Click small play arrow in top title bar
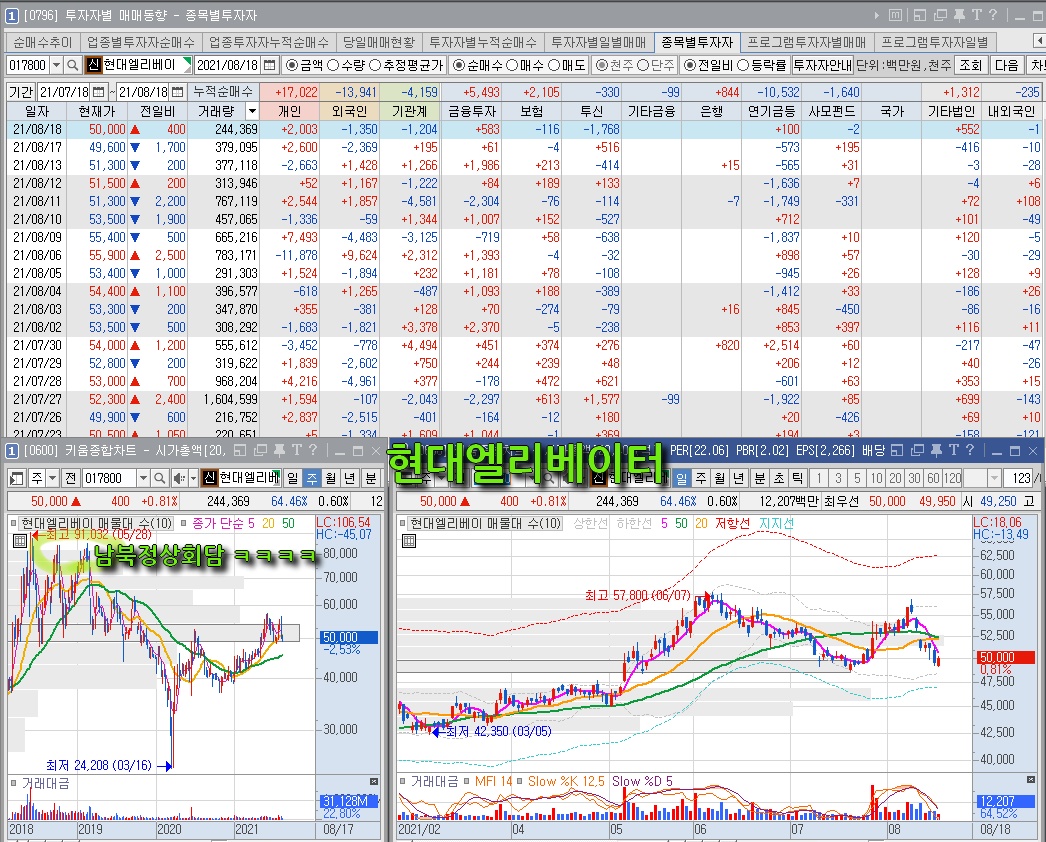1046x842 pixels. click(x=877, y=15)
